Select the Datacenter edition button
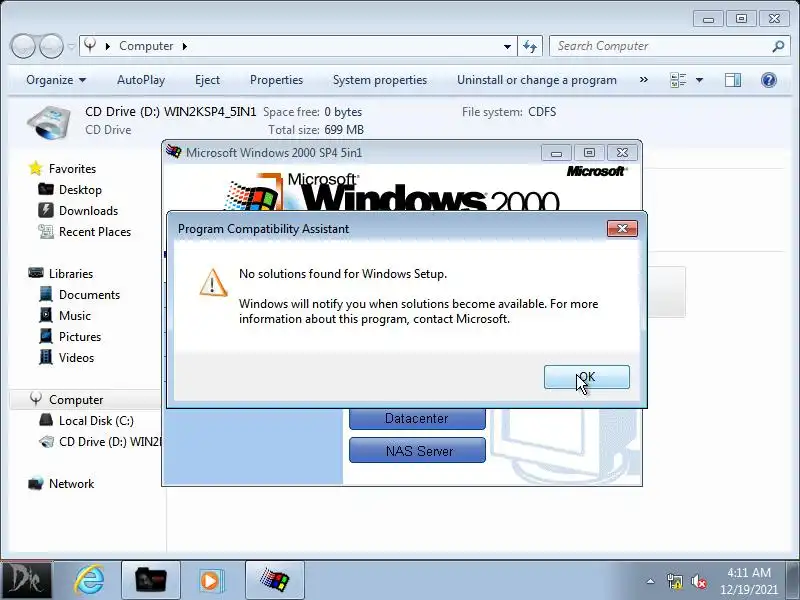This screenshot has width=800, height=600. pyautogui.click(x=417, y=418)
